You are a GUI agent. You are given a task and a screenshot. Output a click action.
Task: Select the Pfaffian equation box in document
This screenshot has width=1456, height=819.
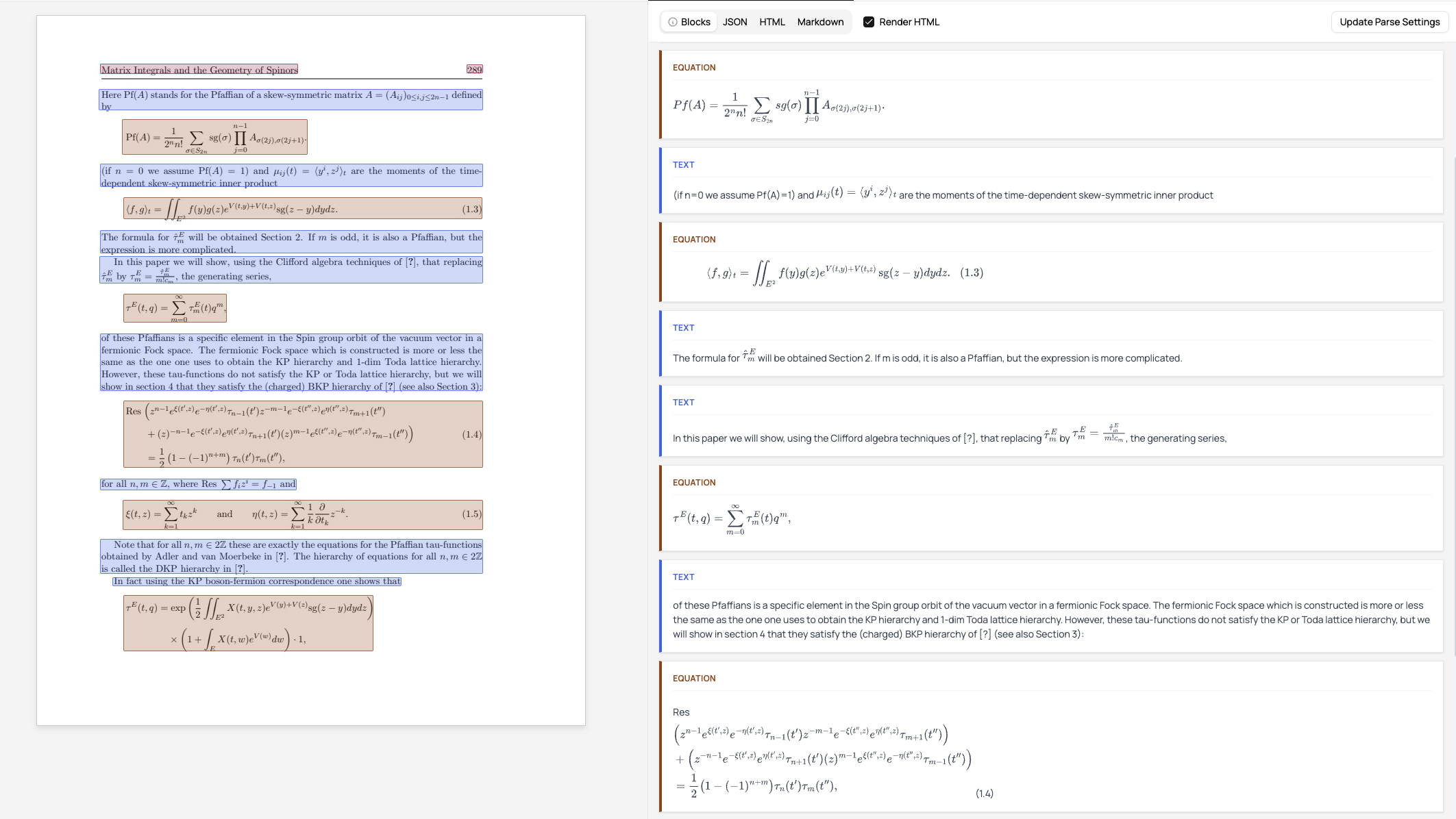point(214,137)
